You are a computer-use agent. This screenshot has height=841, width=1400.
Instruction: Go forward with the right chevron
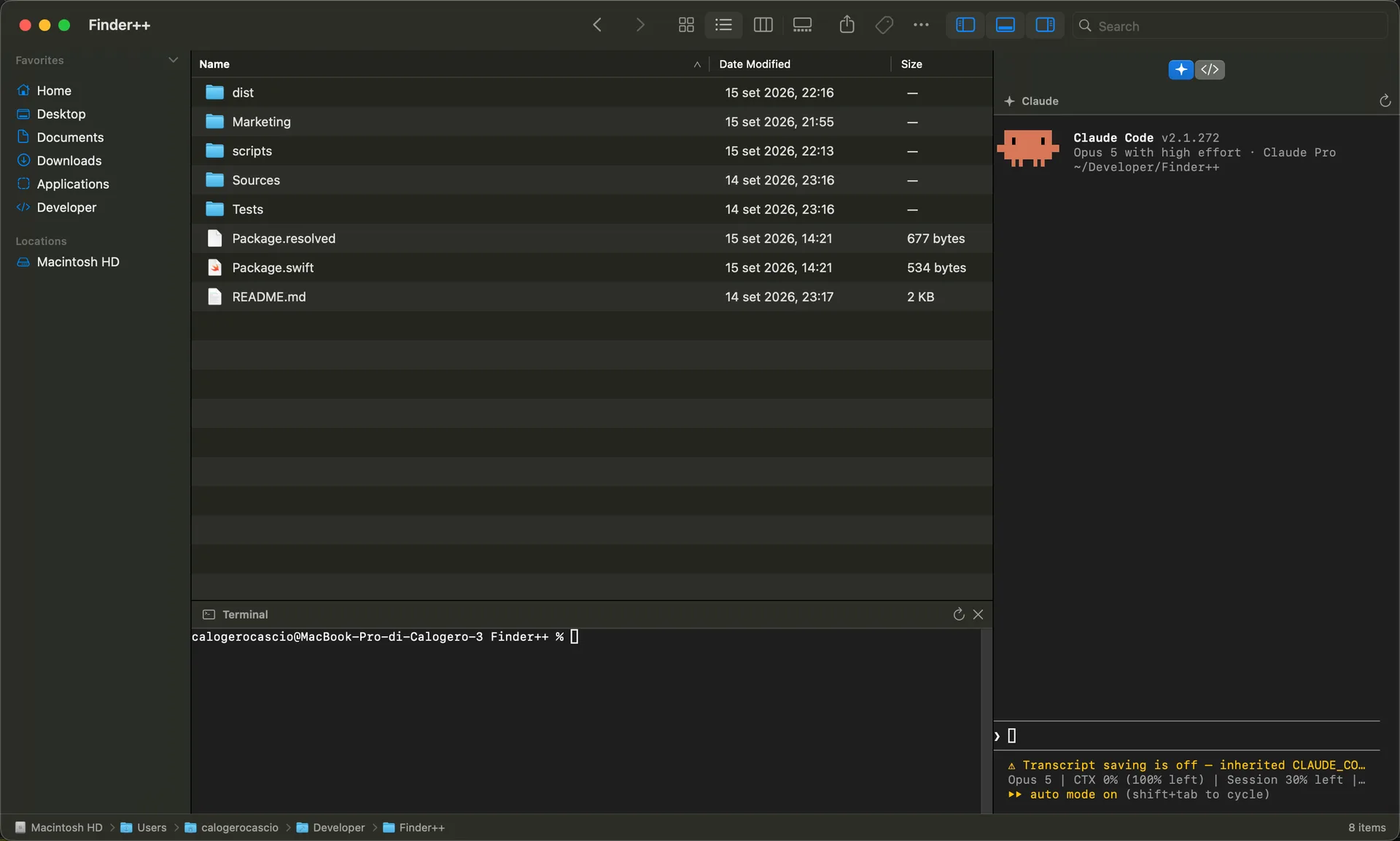[x=640, y=25]
